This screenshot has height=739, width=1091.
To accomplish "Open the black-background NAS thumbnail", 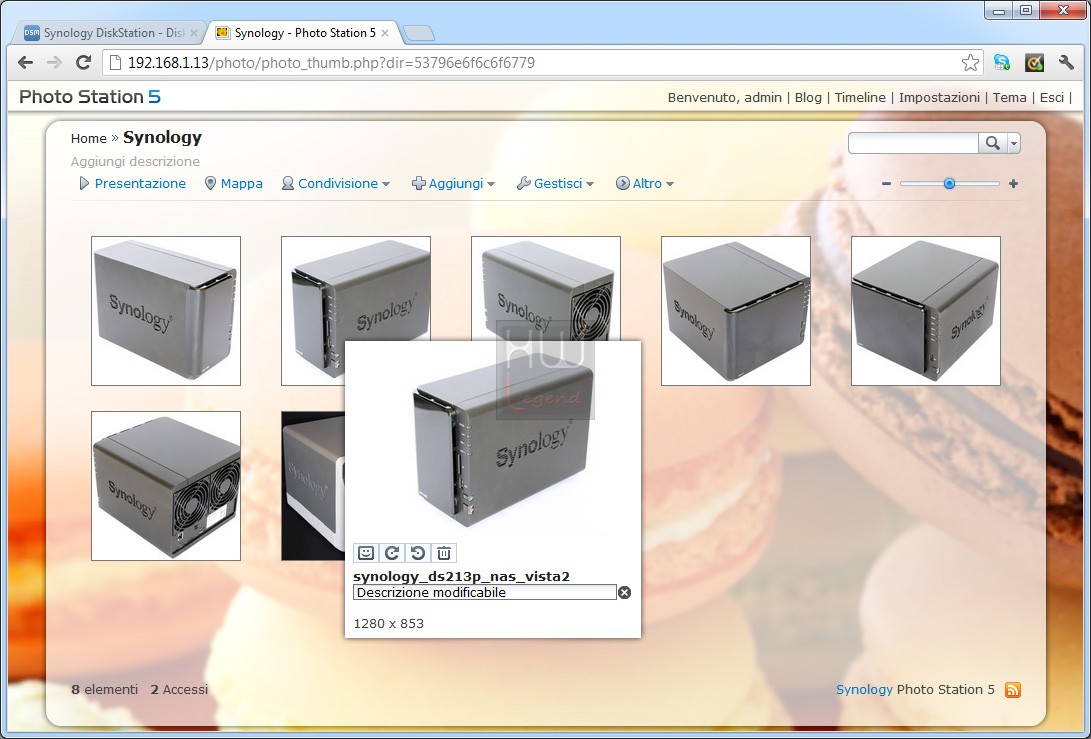I will click(x=313, y=486).
